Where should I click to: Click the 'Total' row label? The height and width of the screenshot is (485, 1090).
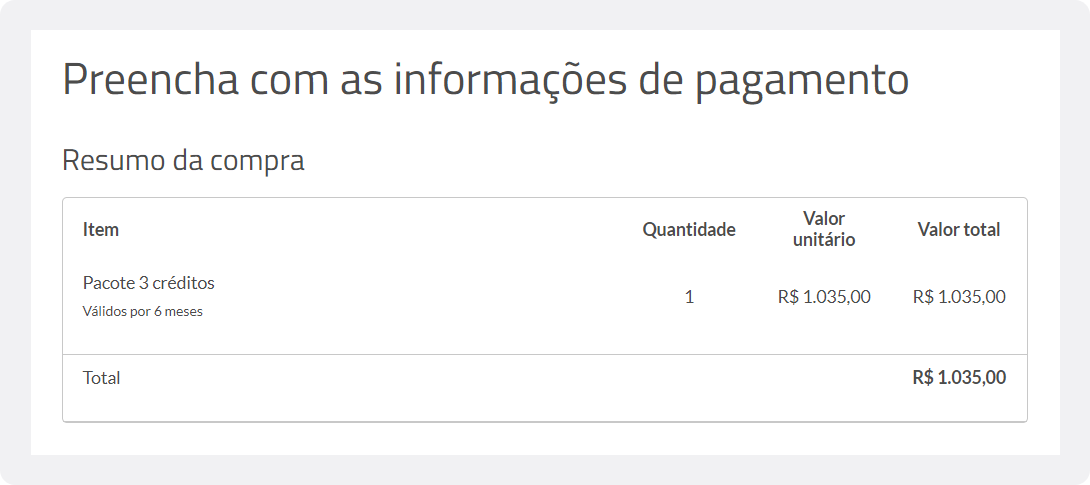point(101,378)
